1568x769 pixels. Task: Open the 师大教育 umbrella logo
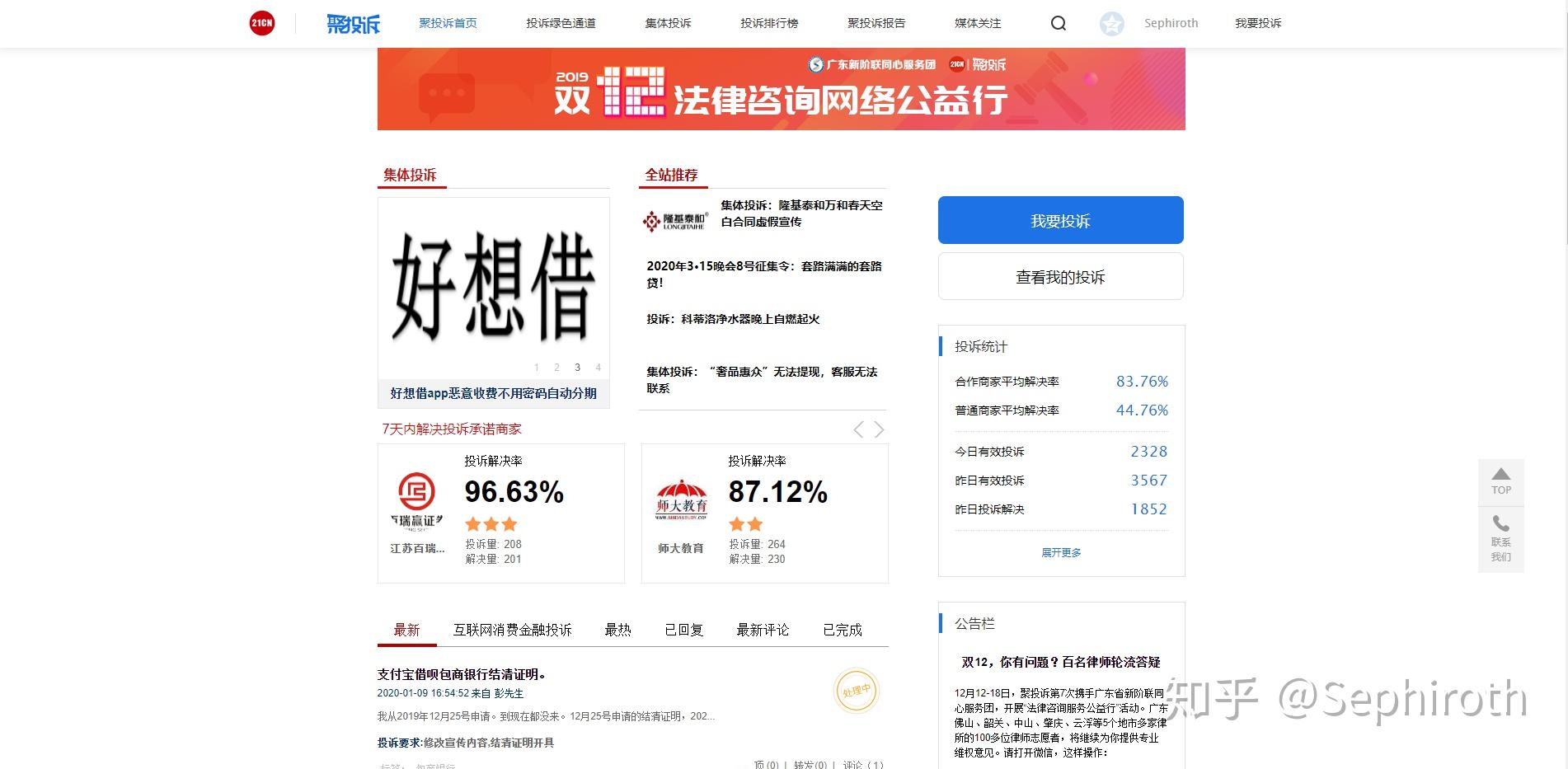(682, 499)
